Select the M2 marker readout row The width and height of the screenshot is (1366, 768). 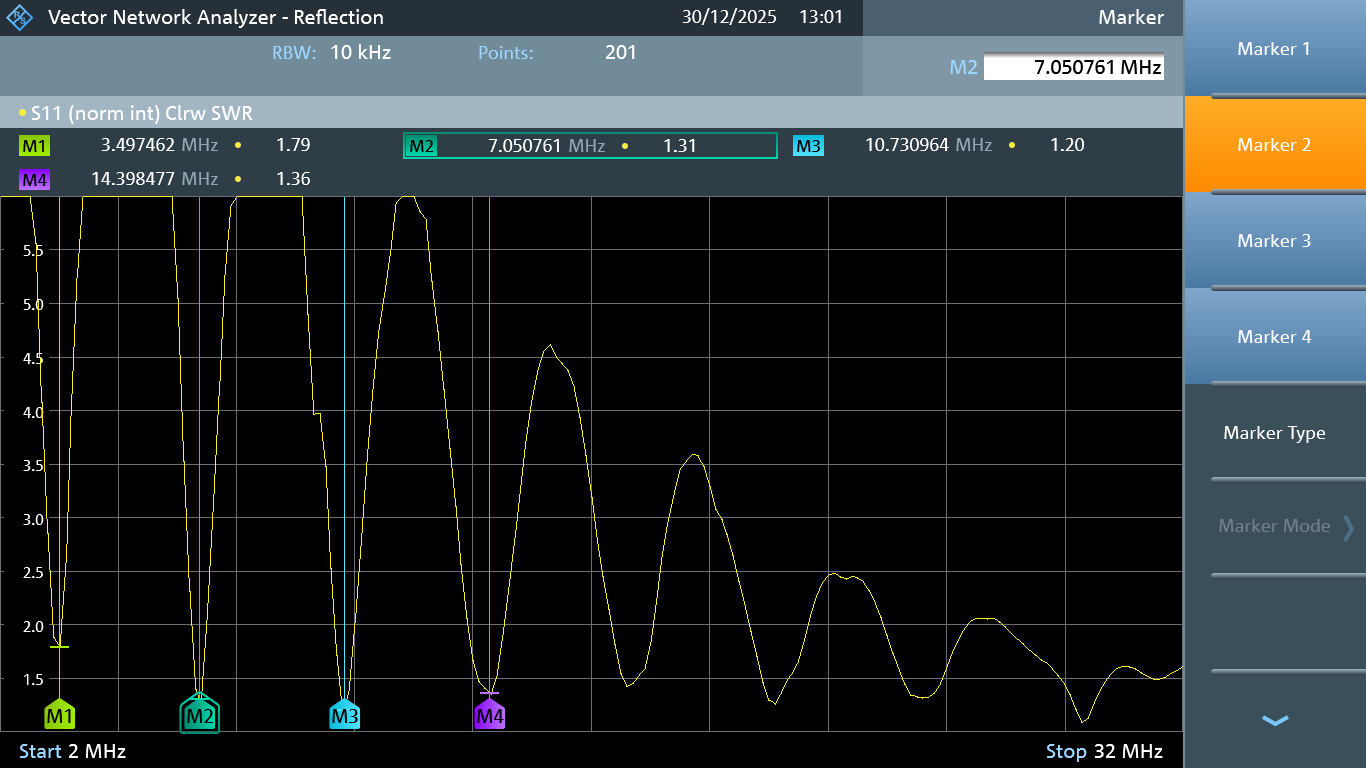pos(590,146)
